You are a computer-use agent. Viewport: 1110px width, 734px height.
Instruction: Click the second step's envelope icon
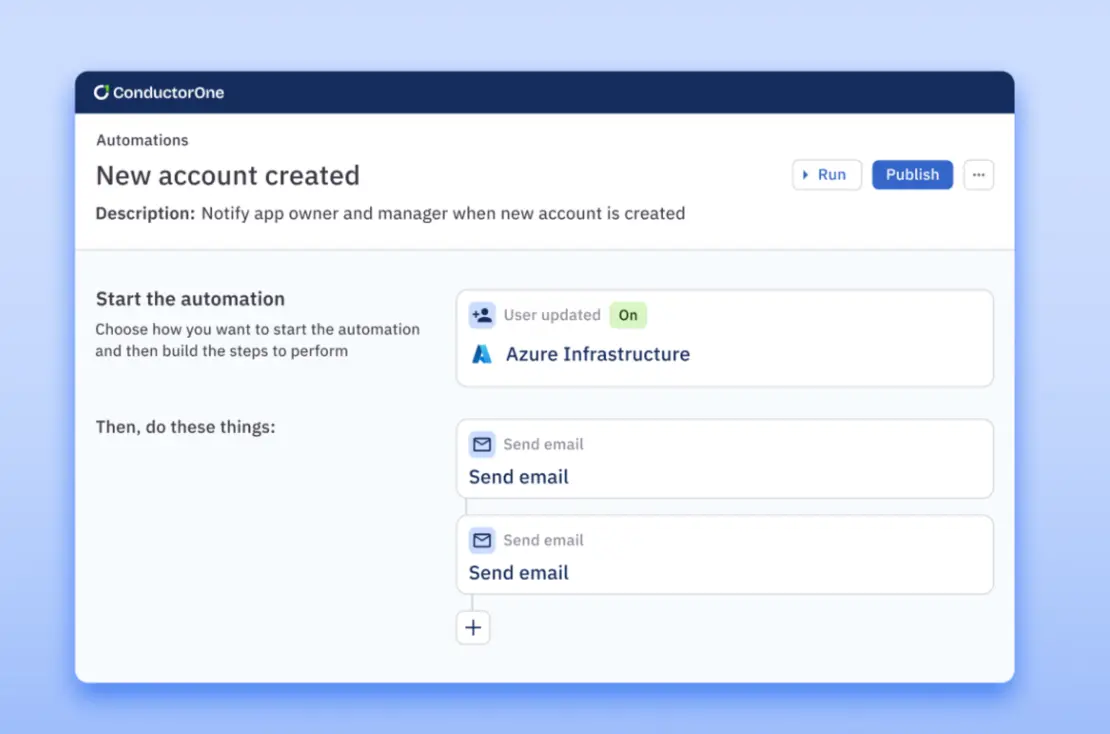coord(482,541)
